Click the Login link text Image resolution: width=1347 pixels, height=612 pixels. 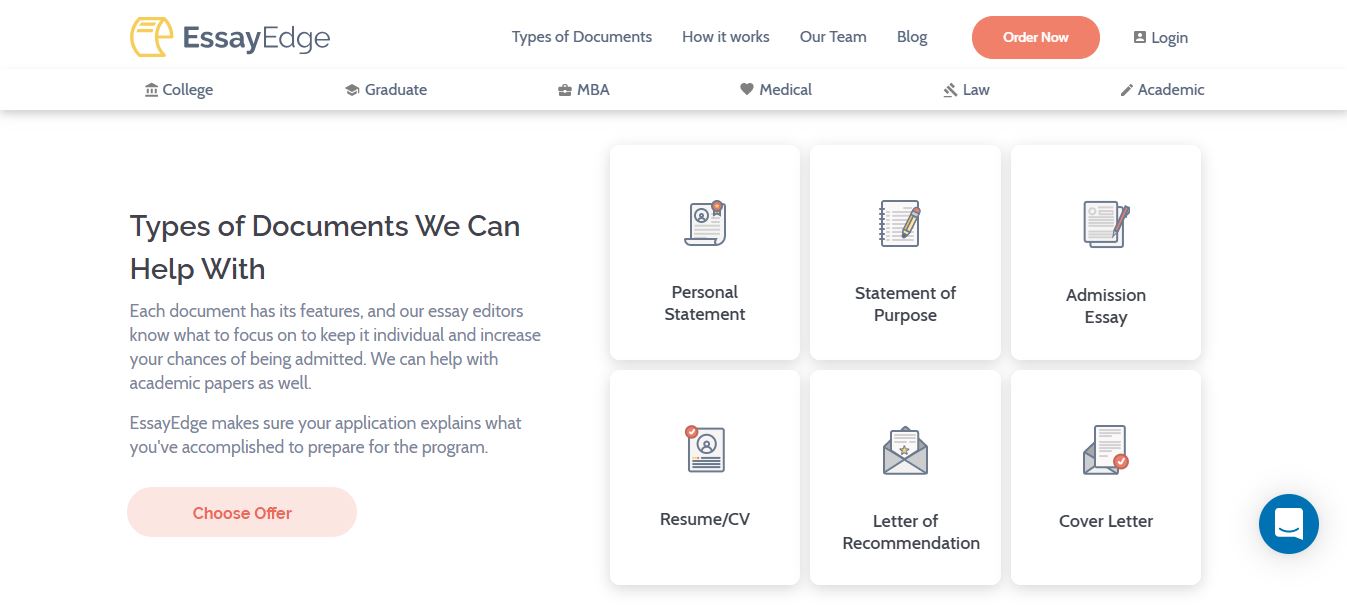[1169, 38]
